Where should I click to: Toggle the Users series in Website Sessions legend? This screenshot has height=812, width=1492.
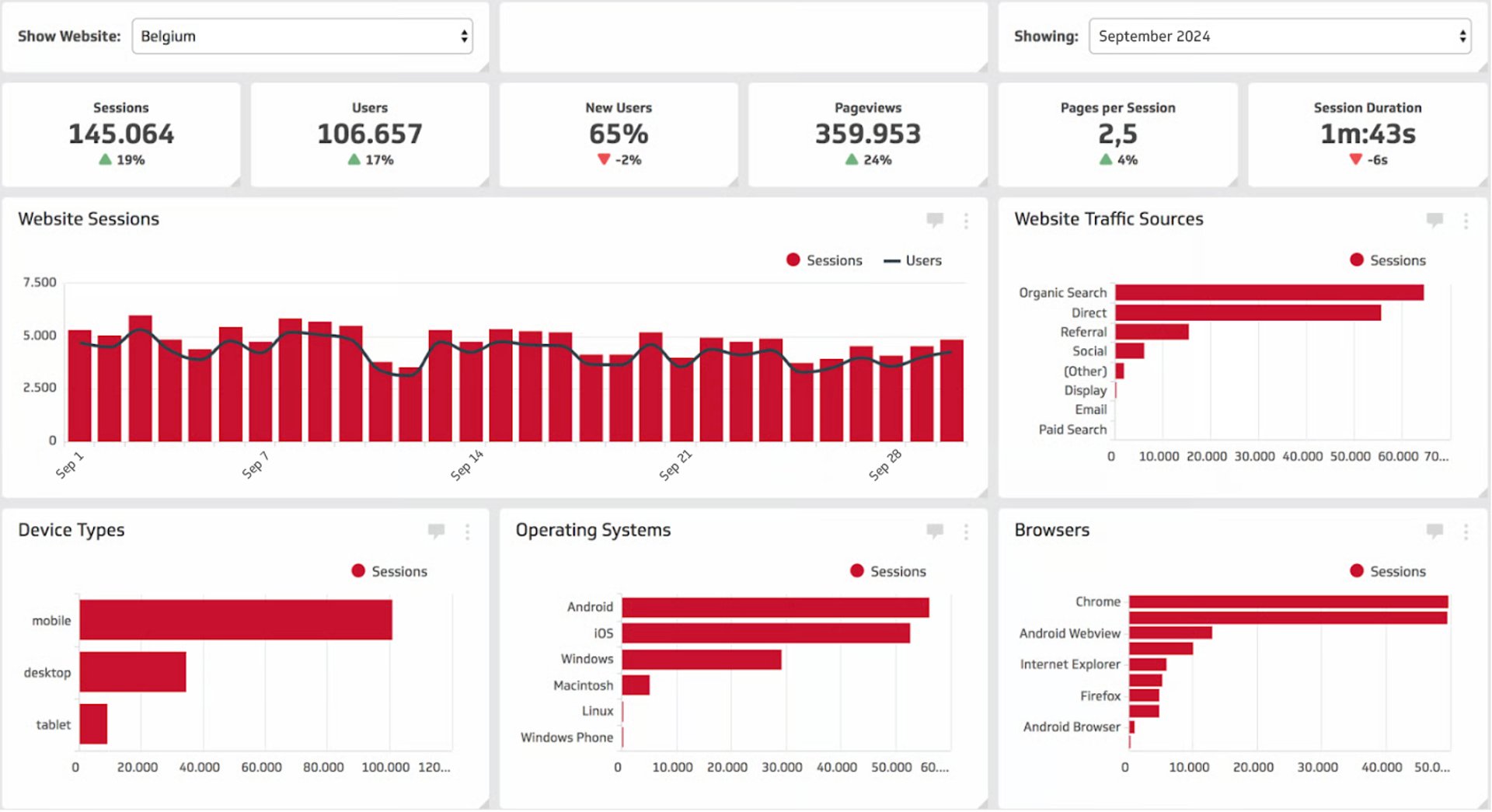(x=915, y=260)
